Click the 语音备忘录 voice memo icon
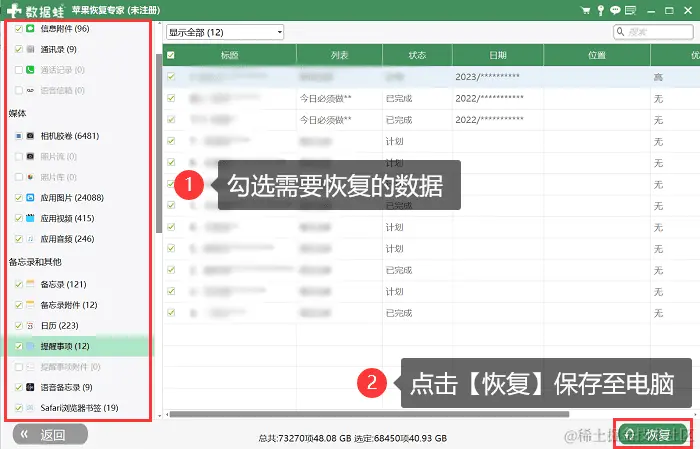Image resolution: width=700 pixels, height=449 pixels. pos(30,387)
